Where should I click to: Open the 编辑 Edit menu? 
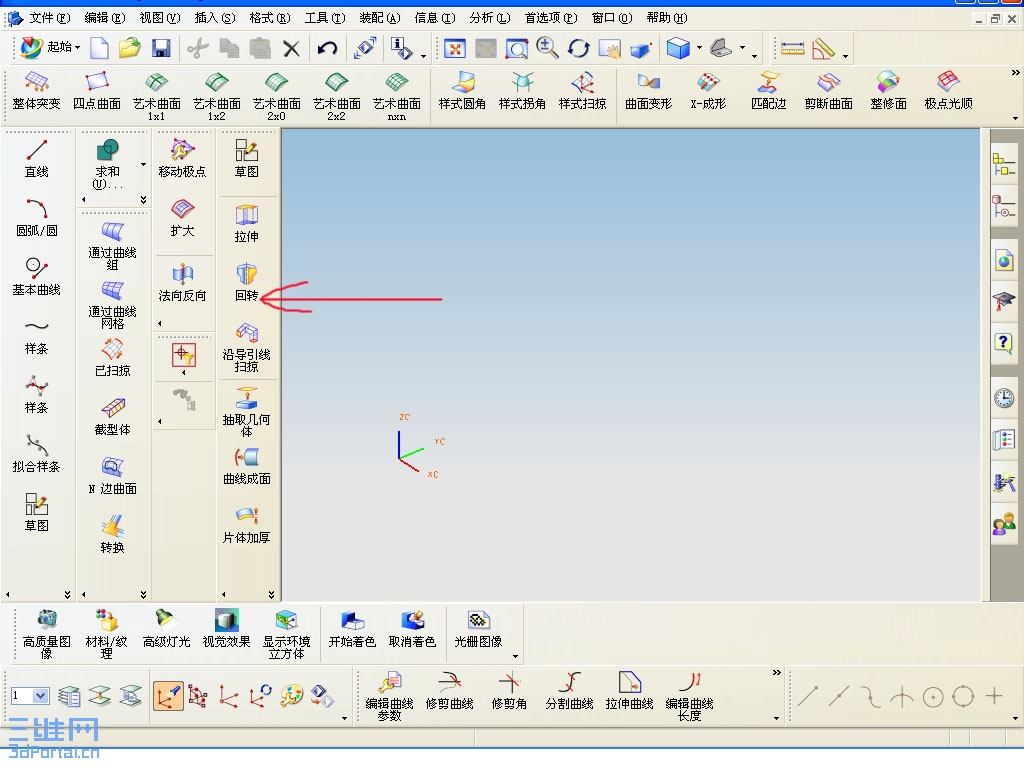104,18
